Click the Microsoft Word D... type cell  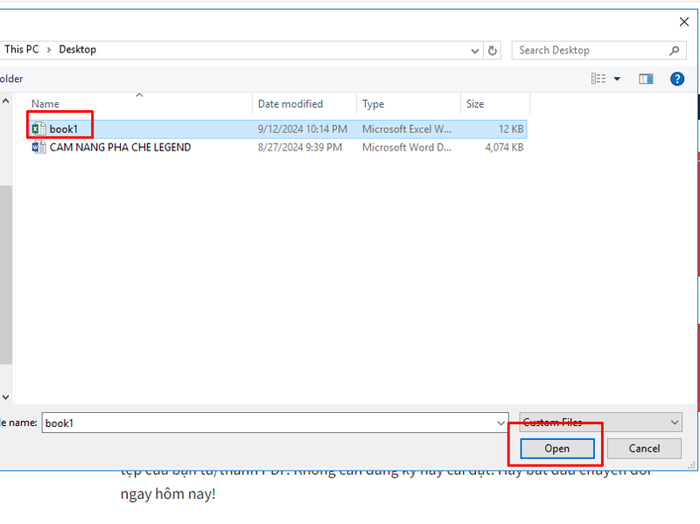click(407, 147)
